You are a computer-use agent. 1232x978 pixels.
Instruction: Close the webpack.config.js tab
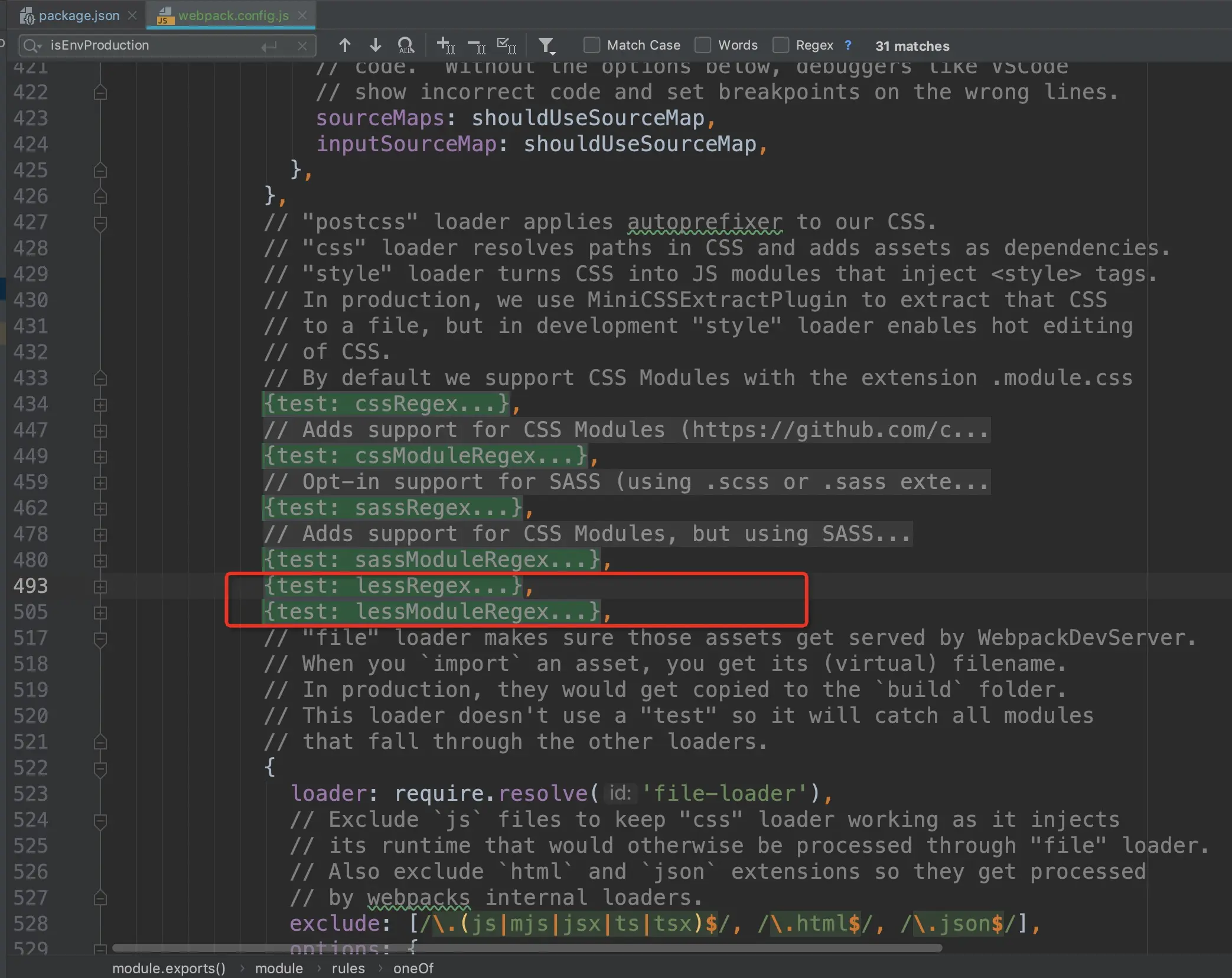click(x=302, y=16)
